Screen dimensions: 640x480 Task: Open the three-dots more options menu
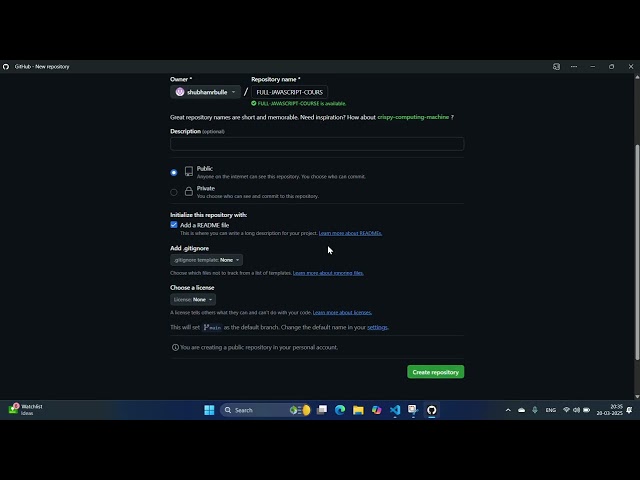point(574,67)
